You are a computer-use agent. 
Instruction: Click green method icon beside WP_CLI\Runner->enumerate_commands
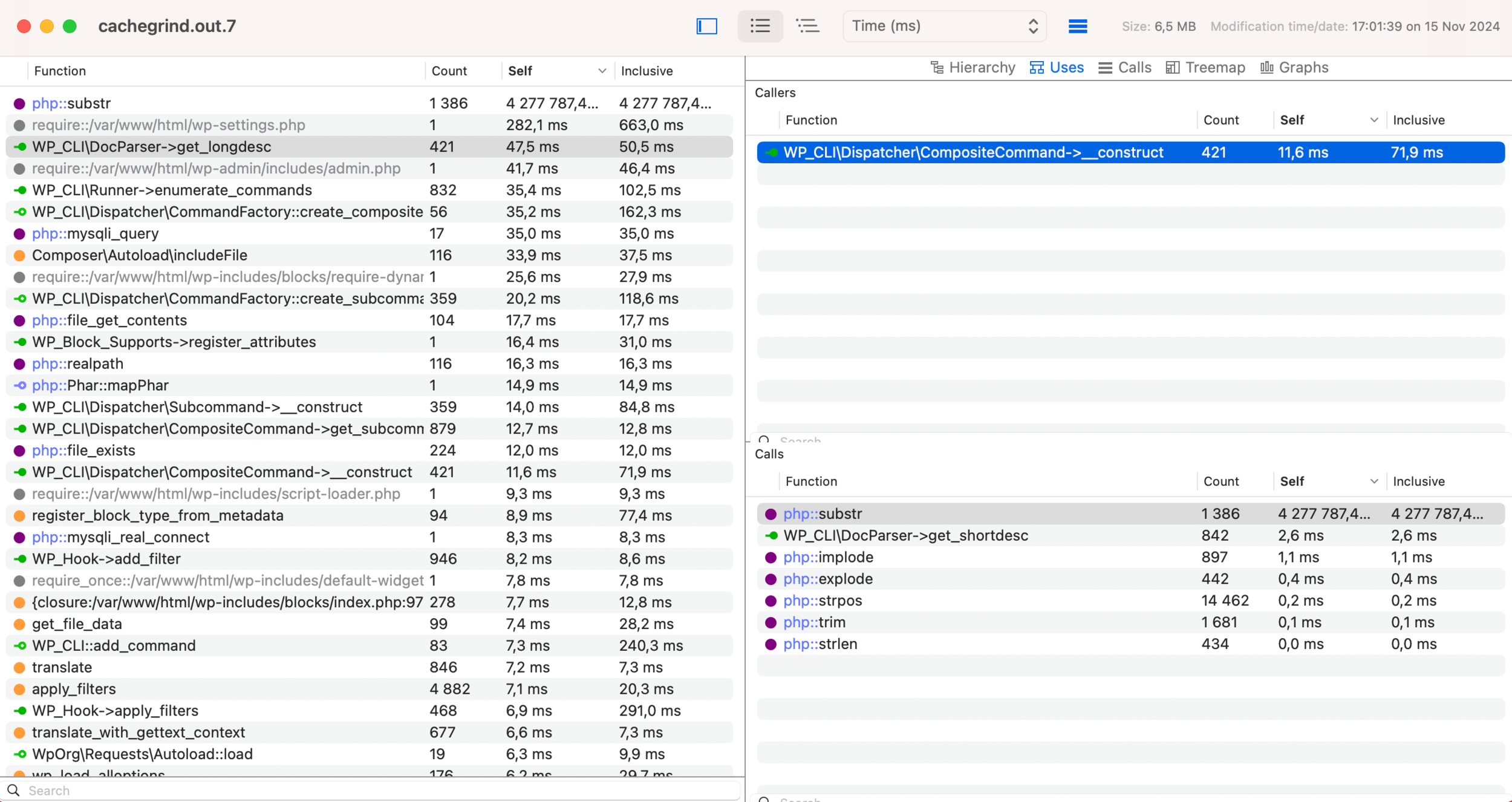coord(19,191)
